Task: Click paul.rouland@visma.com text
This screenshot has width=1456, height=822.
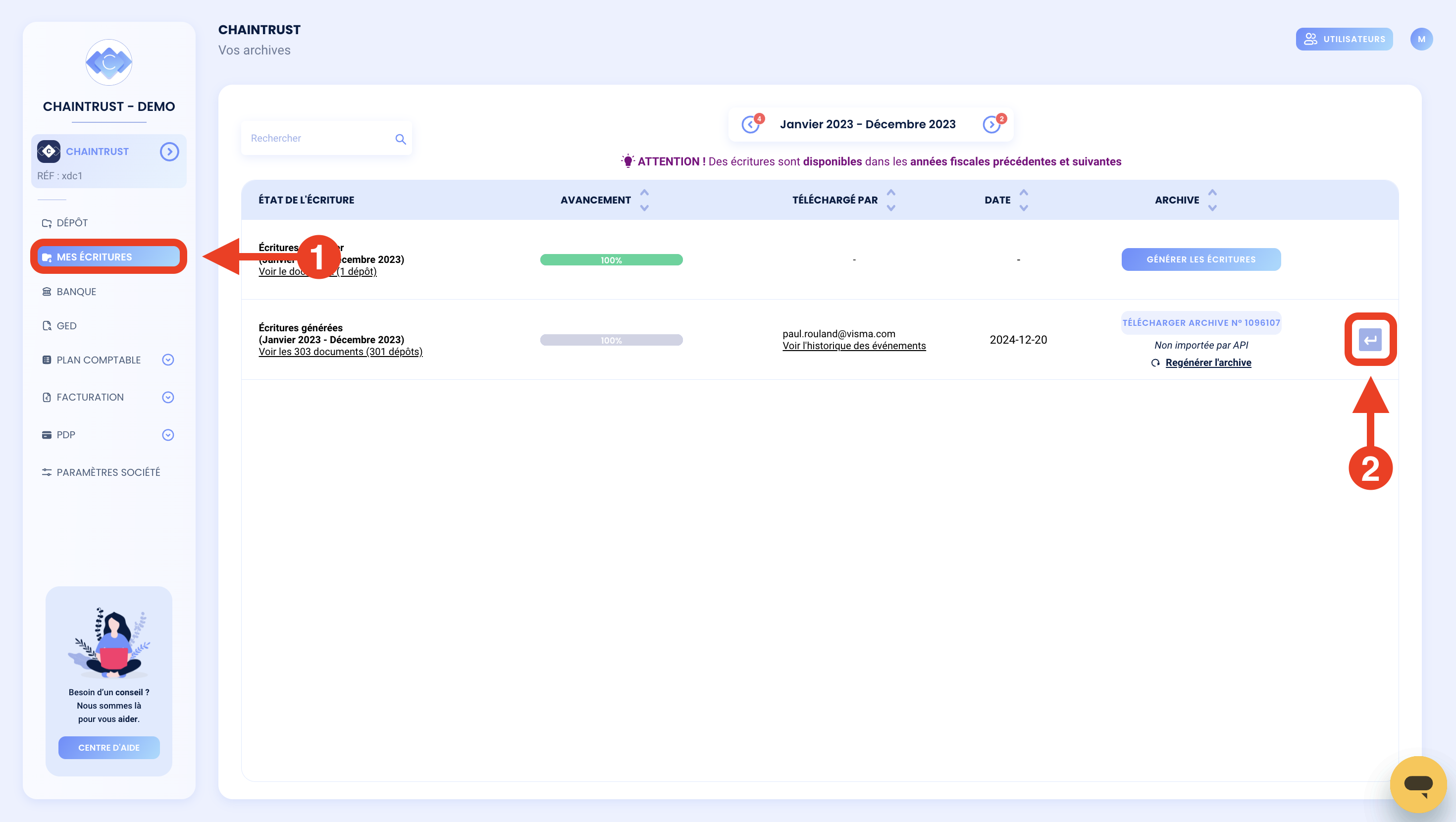Action: pyautogui.click(x=839, y=334)
